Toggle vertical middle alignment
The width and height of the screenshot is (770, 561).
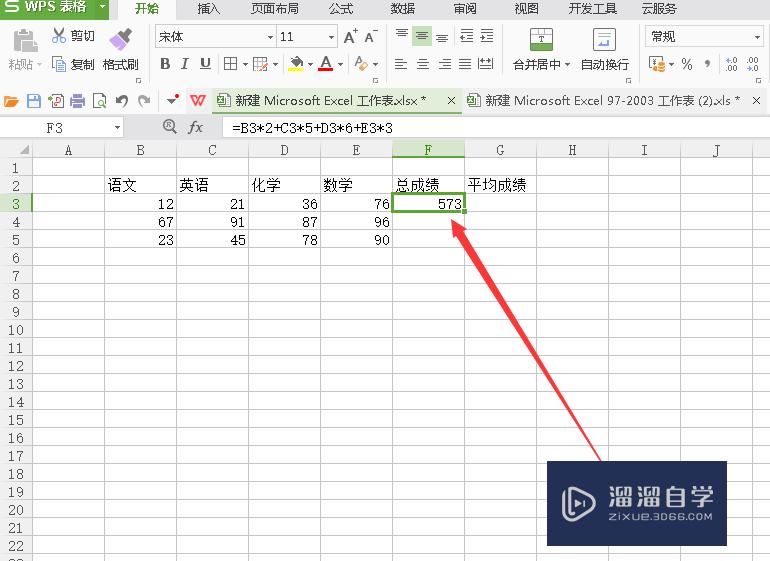(x=422, y=36)
